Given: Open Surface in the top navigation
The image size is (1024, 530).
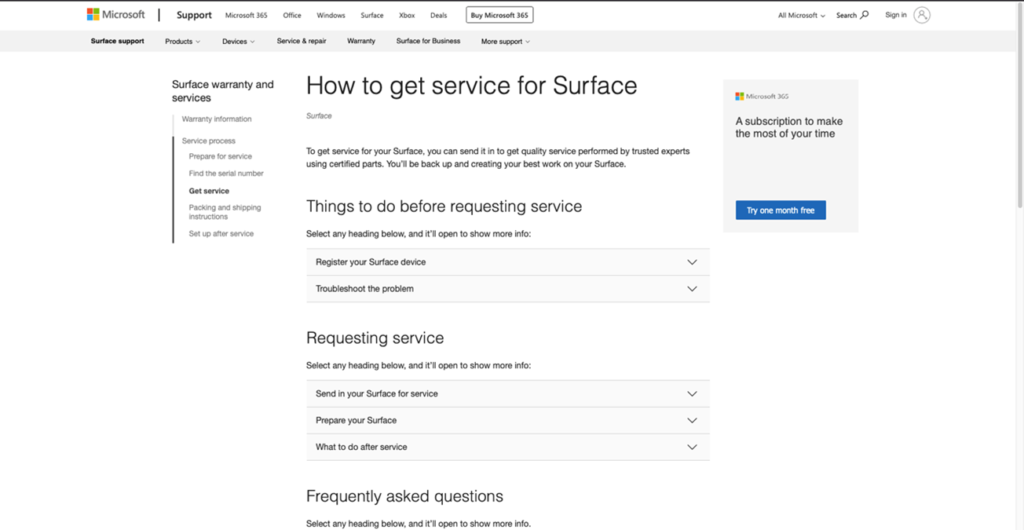Looking at the screenshot, I should point(372,15).
